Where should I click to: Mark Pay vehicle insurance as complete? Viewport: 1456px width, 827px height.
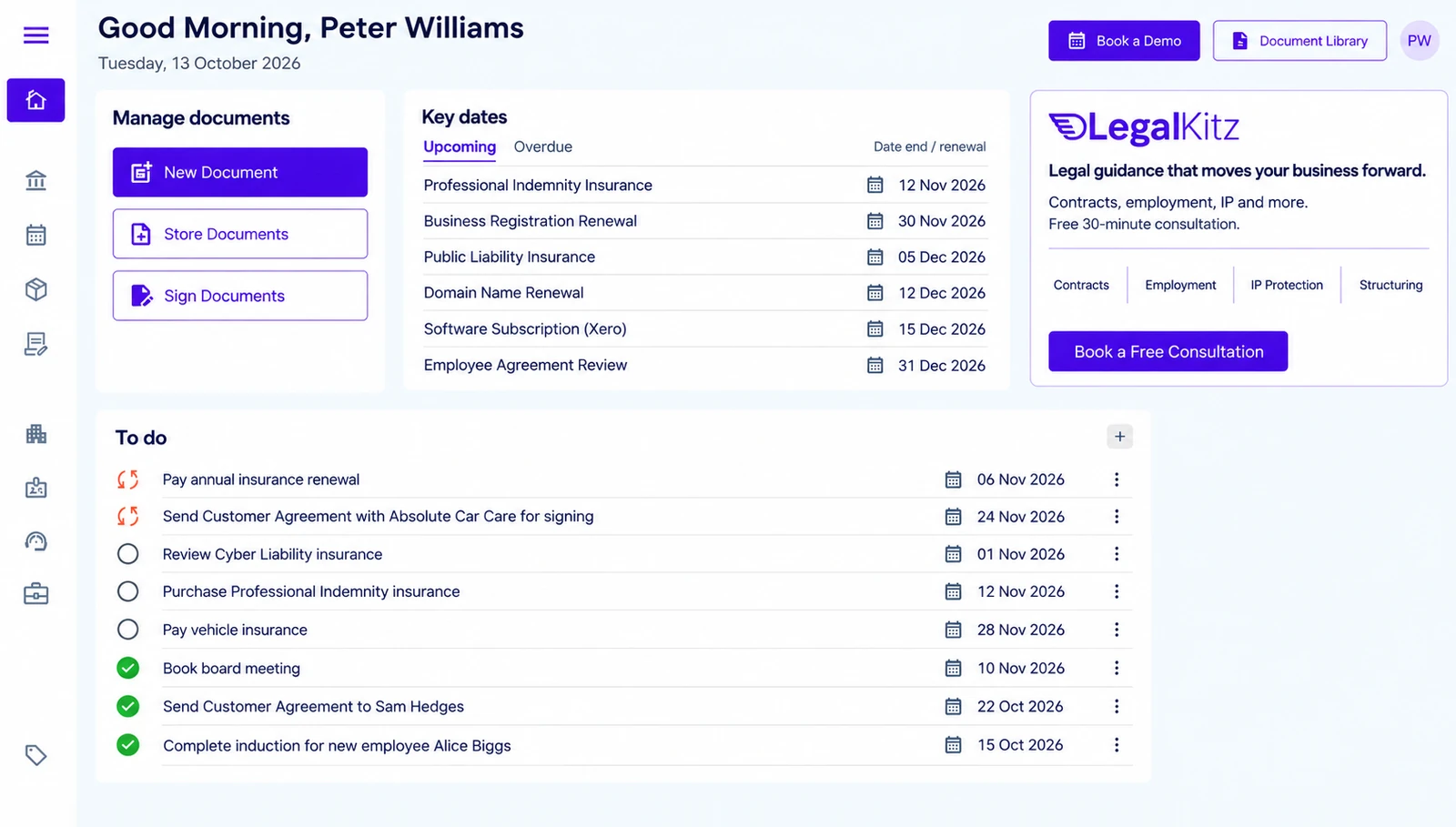pyautogui.click(x=128, y=630)
